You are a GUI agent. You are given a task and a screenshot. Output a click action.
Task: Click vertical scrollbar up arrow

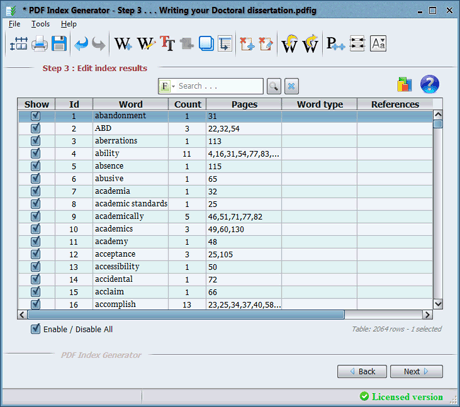click(x=438, y=114)
